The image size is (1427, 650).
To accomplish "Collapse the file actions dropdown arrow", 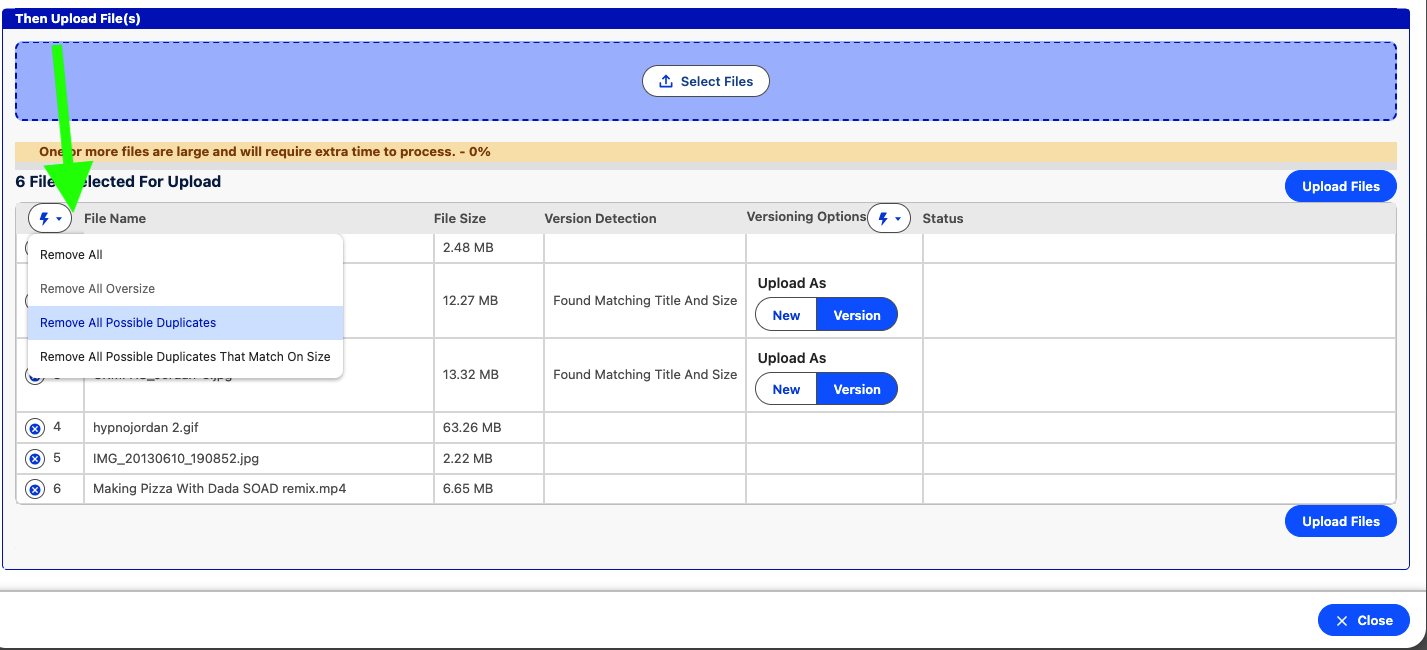I will tap(59, 219).
